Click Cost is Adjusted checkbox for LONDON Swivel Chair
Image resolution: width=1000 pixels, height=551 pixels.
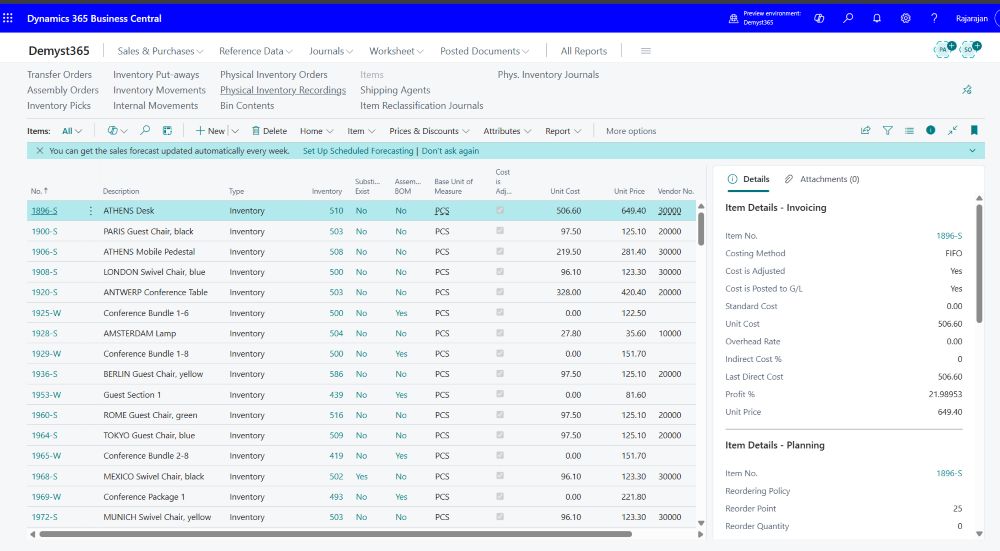coord(500,271)
